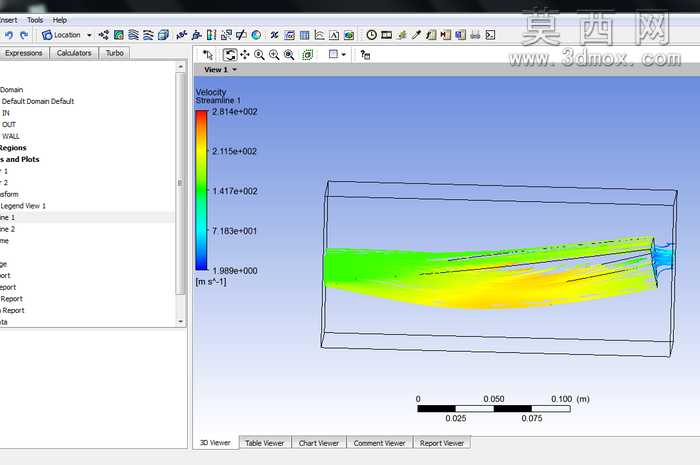Select Default Domain Default in the tree
This screenshot has height=465, width=700.
click(x=38, y=101)
